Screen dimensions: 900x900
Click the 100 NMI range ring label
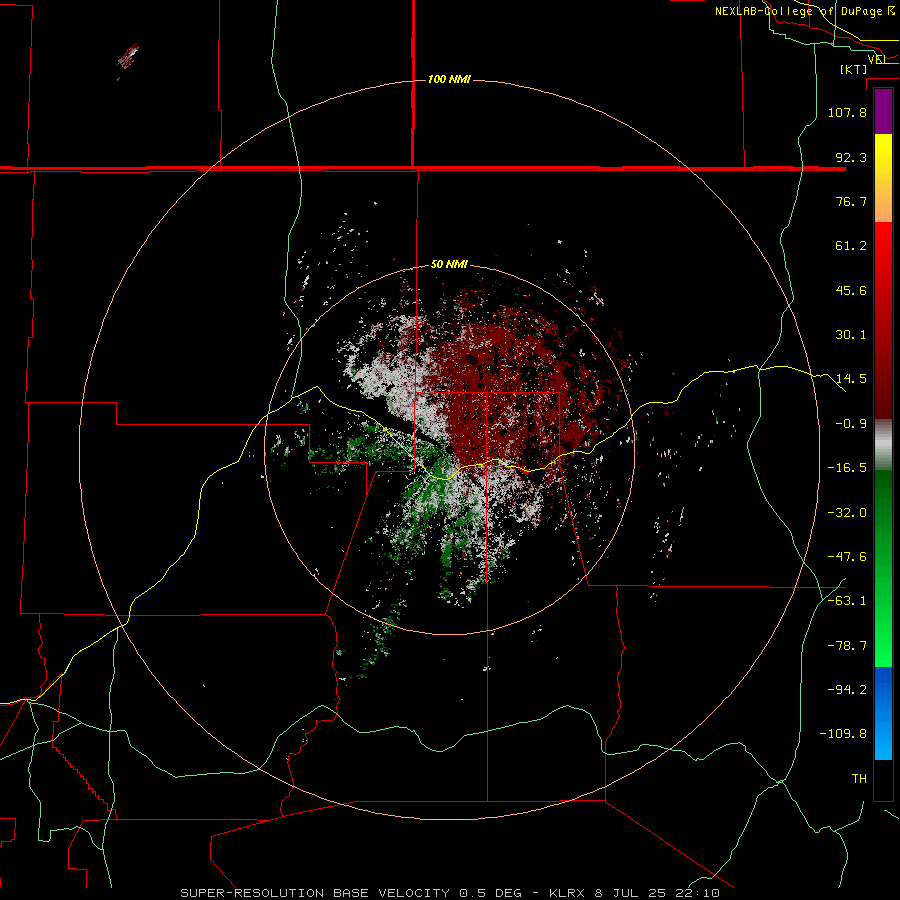point(449,79)
